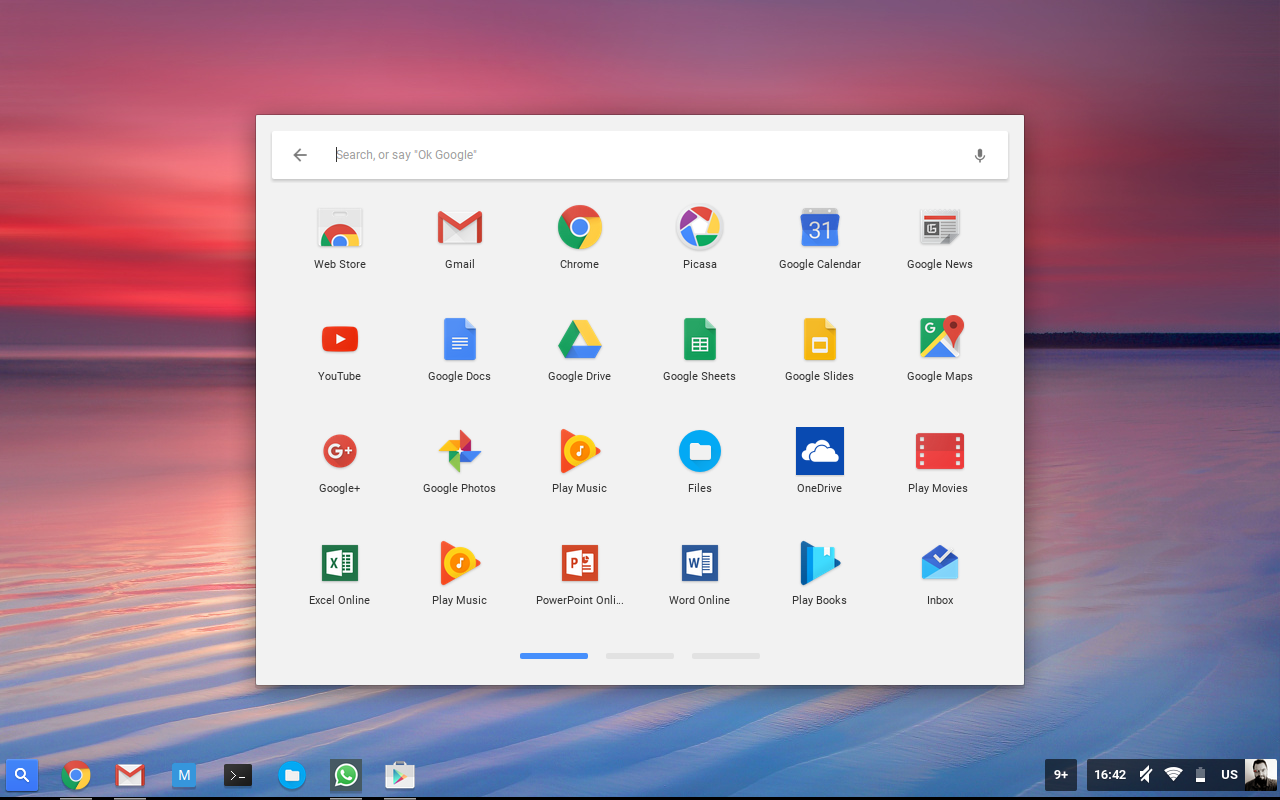Open Play Movies
This screenshot has height=800, width=1280.
(940, 462)
